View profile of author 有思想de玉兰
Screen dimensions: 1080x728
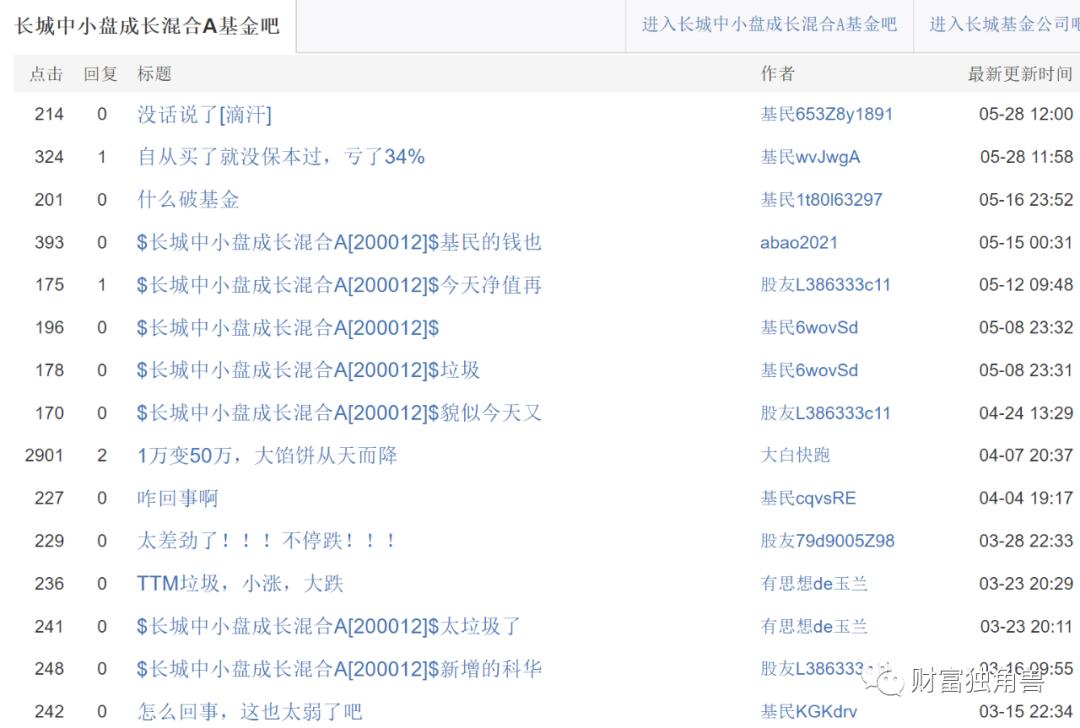point(815,583)
